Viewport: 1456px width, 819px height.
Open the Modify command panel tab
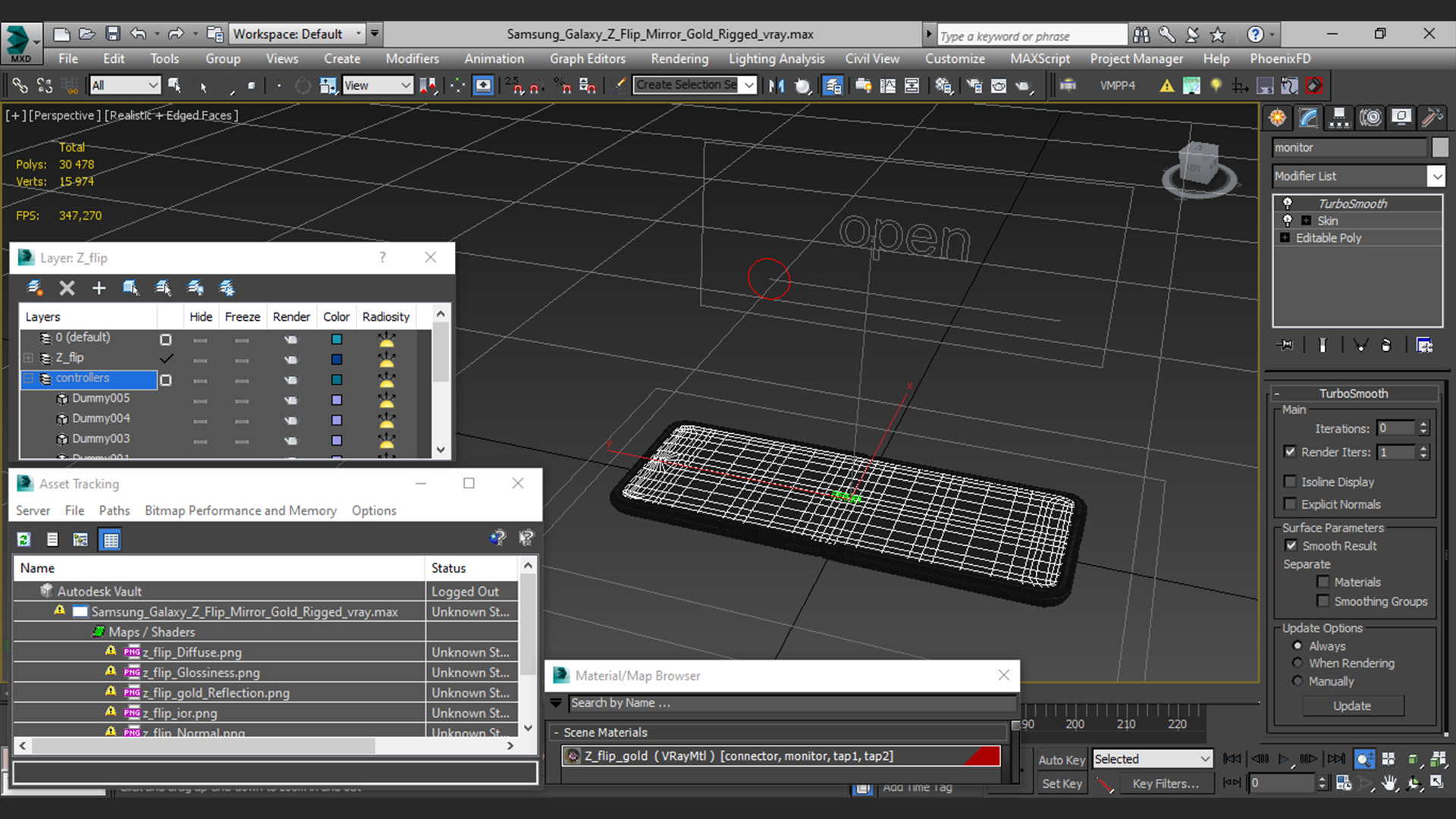point(1309,118)
